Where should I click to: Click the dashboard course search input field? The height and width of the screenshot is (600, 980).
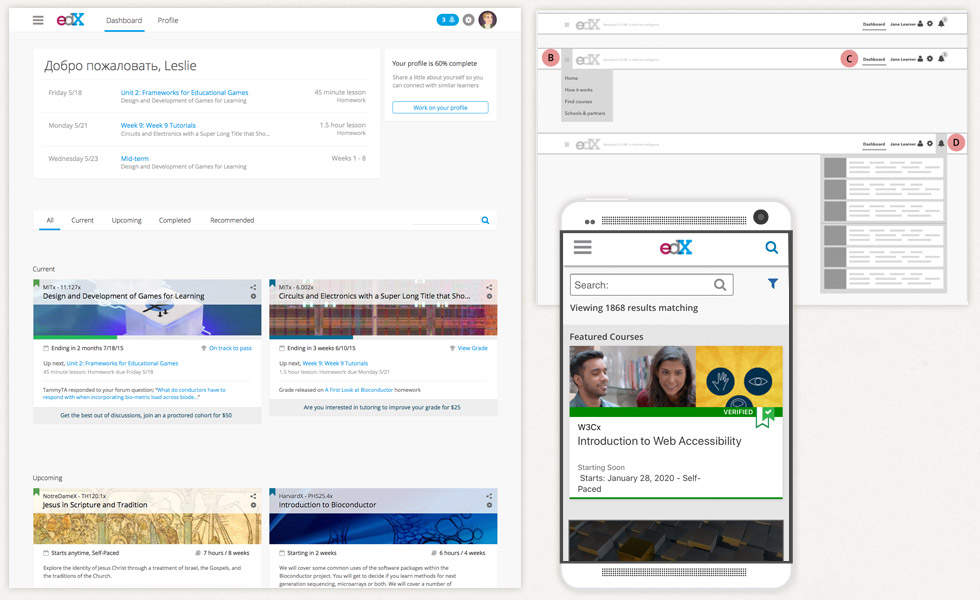(445, 220)
